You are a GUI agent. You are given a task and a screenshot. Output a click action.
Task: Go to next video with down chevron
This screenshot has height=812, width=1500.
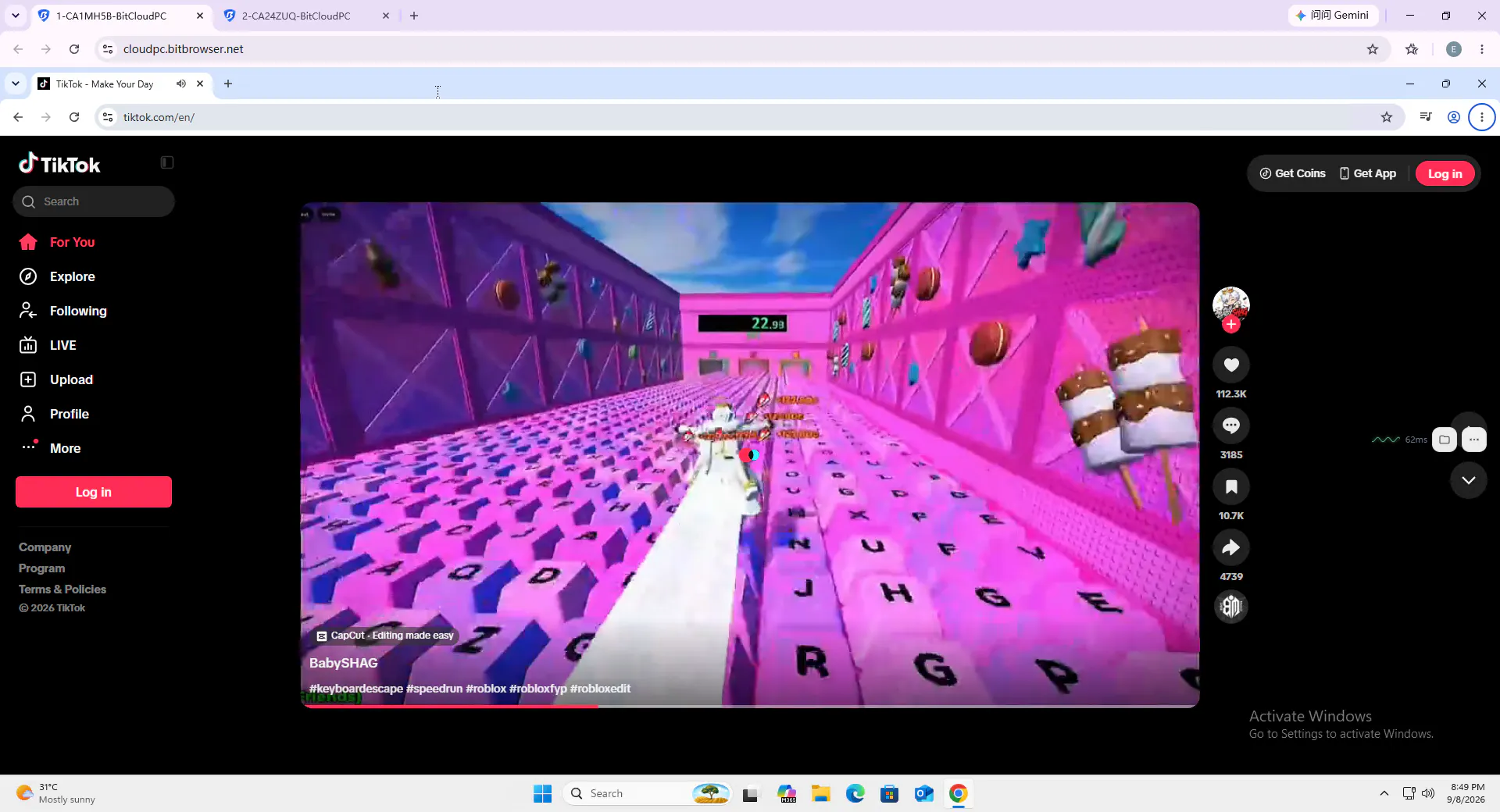(1469, 480)
